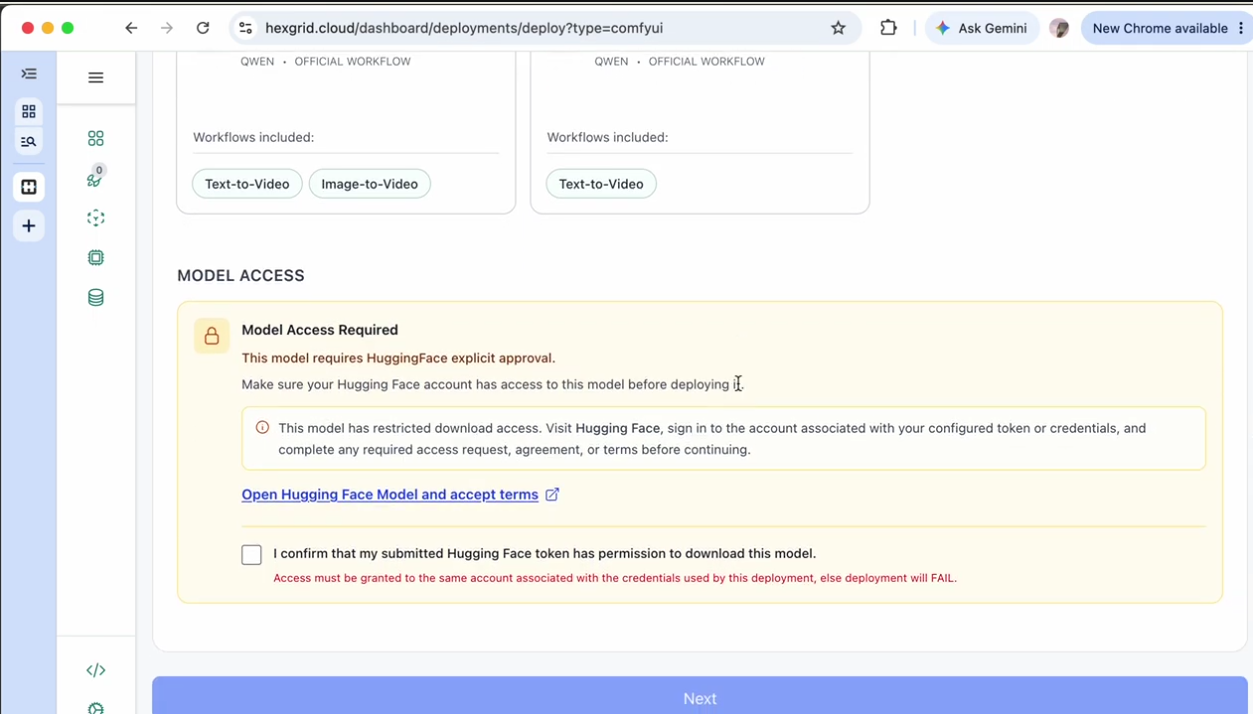Click the Chrome tab search icon
Viewport: 1253px width, 714px height.
(29, 142)
